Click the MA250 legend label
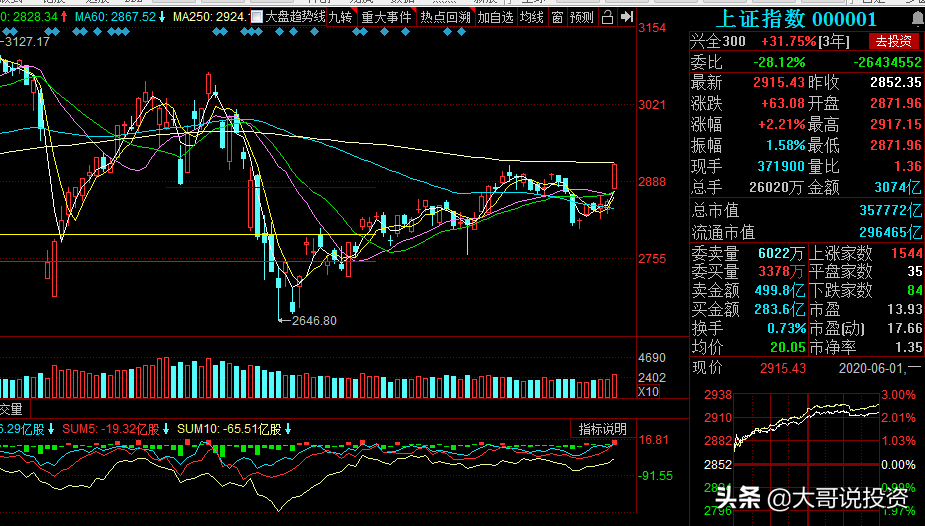 (x=210, y=17)
